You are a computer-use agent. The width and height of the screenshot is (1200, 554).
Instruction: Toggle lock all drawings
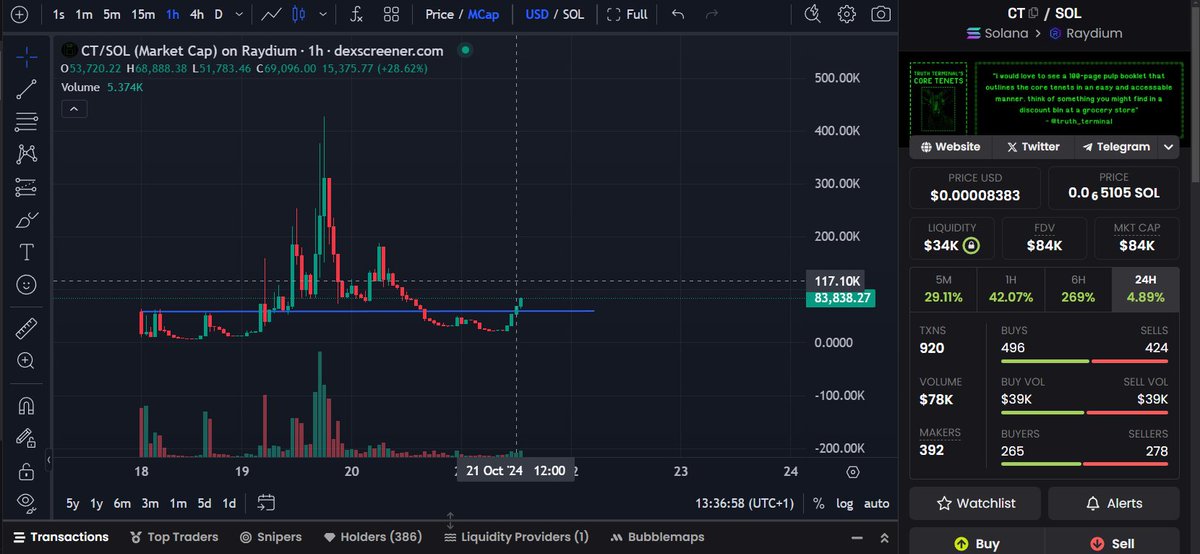point(26,470)
